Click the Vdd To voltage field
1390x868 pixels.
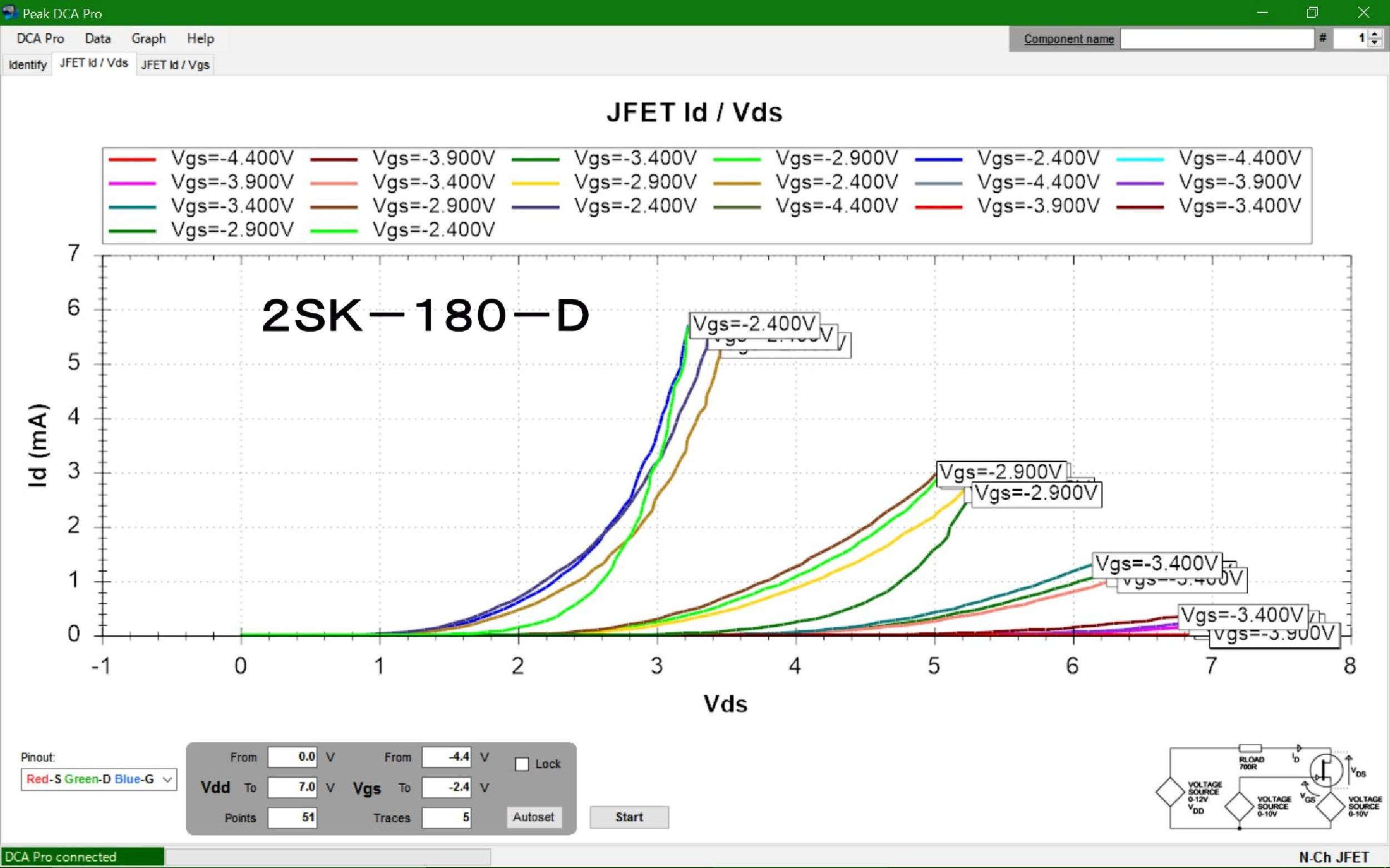click(292, 787)
